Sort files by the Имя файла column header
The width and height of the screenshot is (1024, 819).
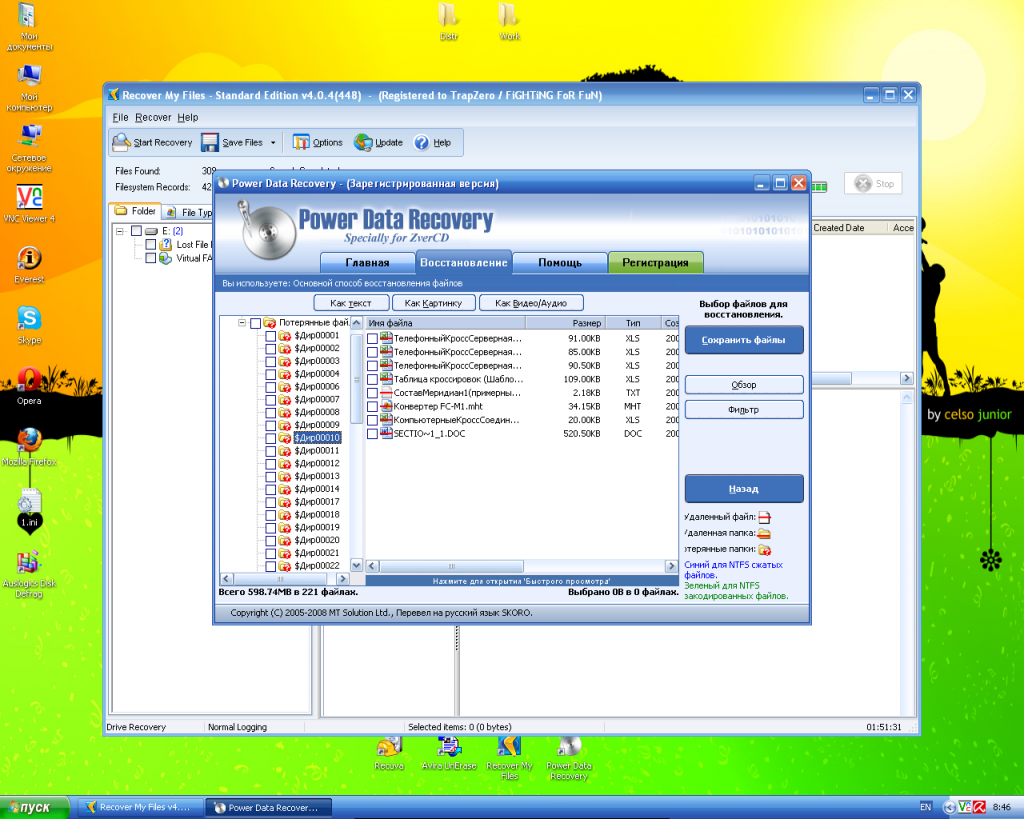tap(445, 323)
